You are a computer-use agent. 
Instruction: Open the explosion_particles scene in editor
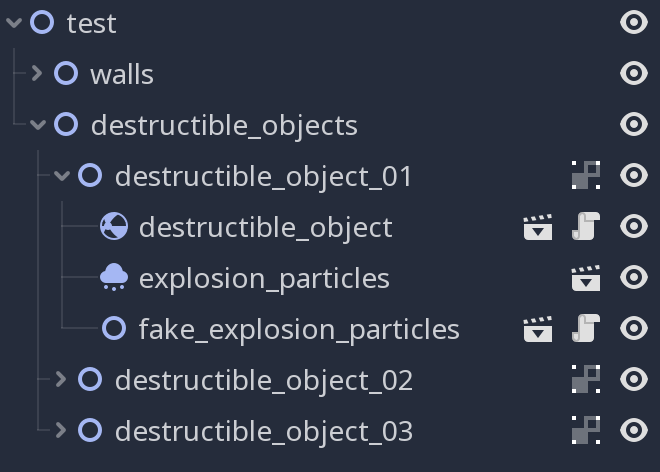point(586,278)
